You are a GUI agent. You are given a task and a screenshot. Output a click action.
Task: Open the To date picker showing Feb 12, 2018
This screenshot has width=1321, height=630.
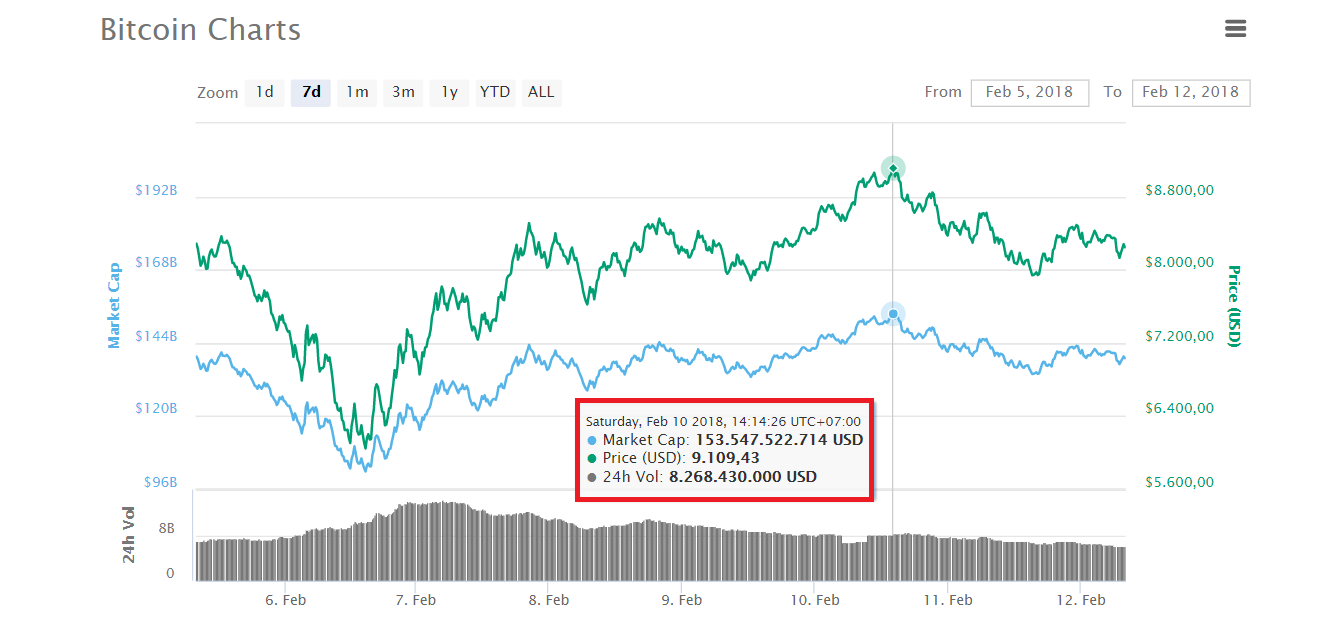point(1190,92)
